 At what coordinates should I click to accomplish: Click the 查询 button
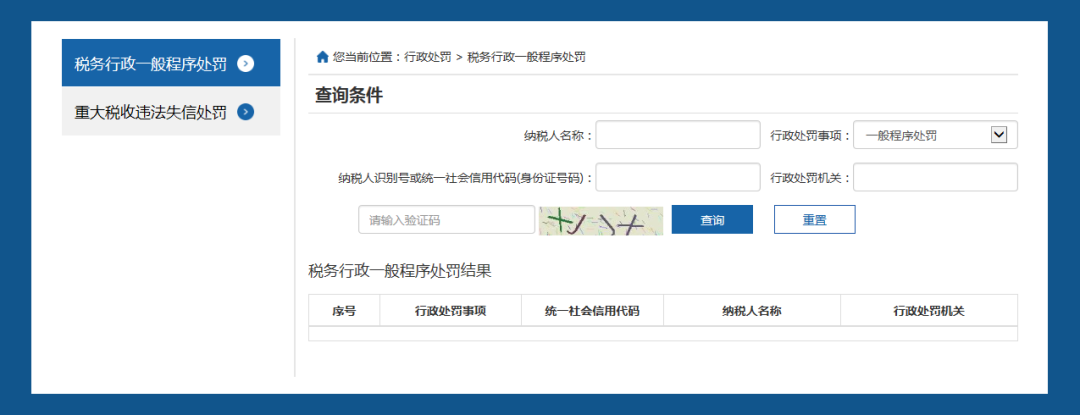coord(712,220)
